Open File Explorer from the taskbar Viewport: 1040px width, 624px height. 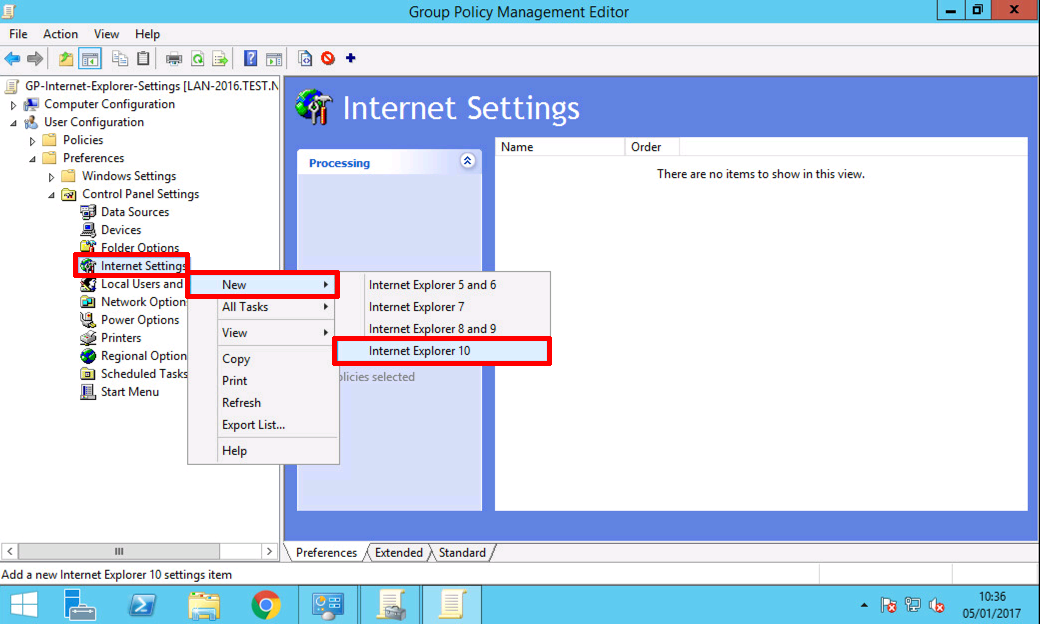click(204, 605)
